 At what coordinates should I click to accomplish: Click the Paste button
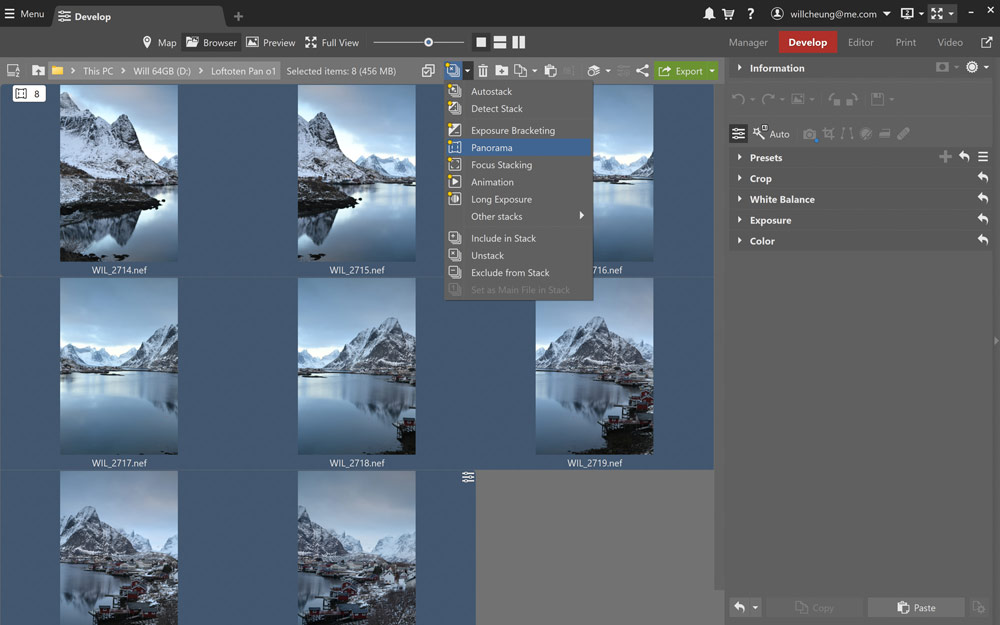(x=916, y=608)
